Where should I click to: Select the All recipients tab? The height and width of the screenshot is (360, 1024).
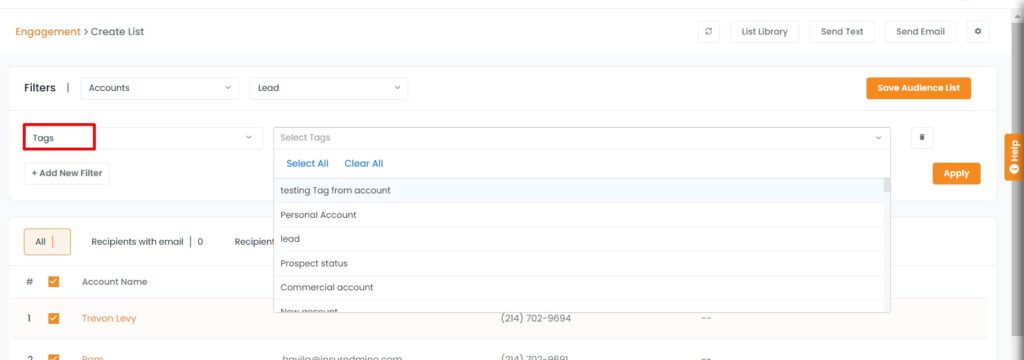point(47,242)
